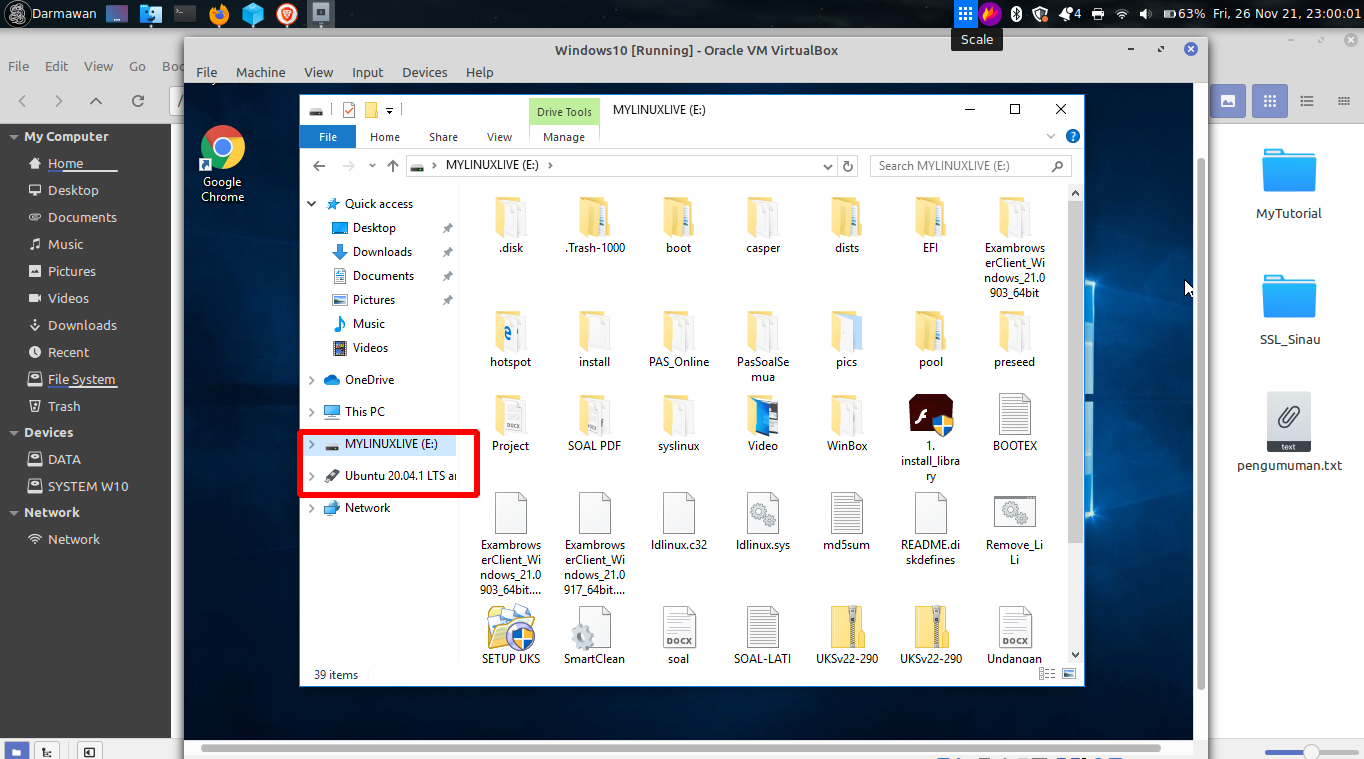Hide the Nemo sidebar button

[x=89, y=751]
